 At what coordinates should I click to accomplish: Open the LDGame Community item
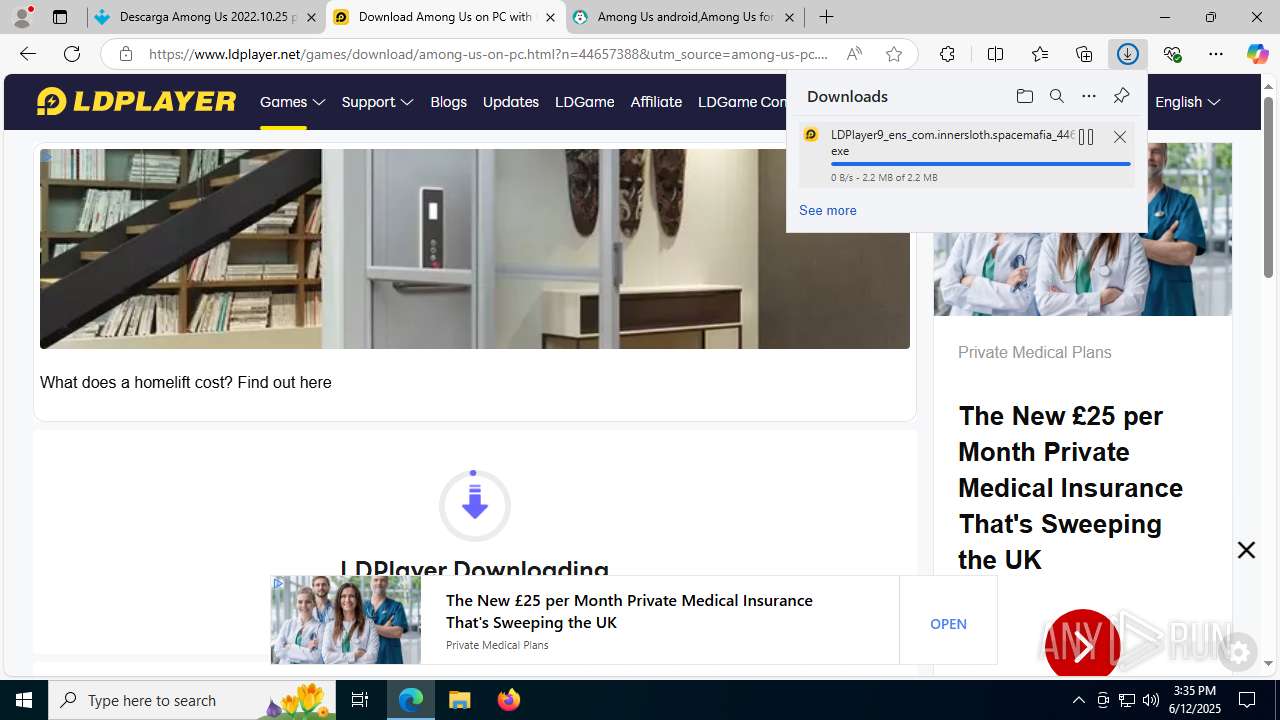tap(742, 102)
